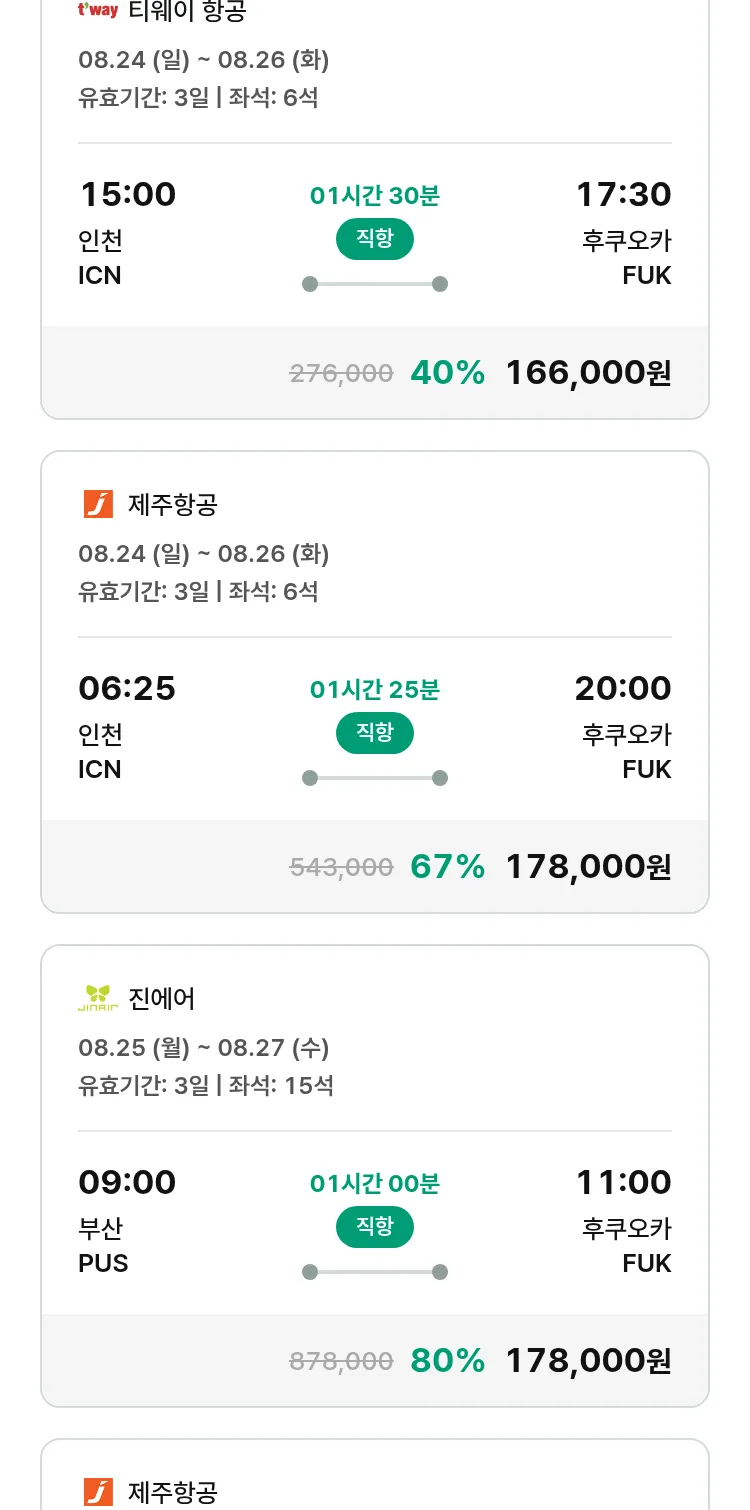The height and width of the screenshot is (1510, 750).
Task: Open the 진에어 airline name
Action: [x=162, y=998]
